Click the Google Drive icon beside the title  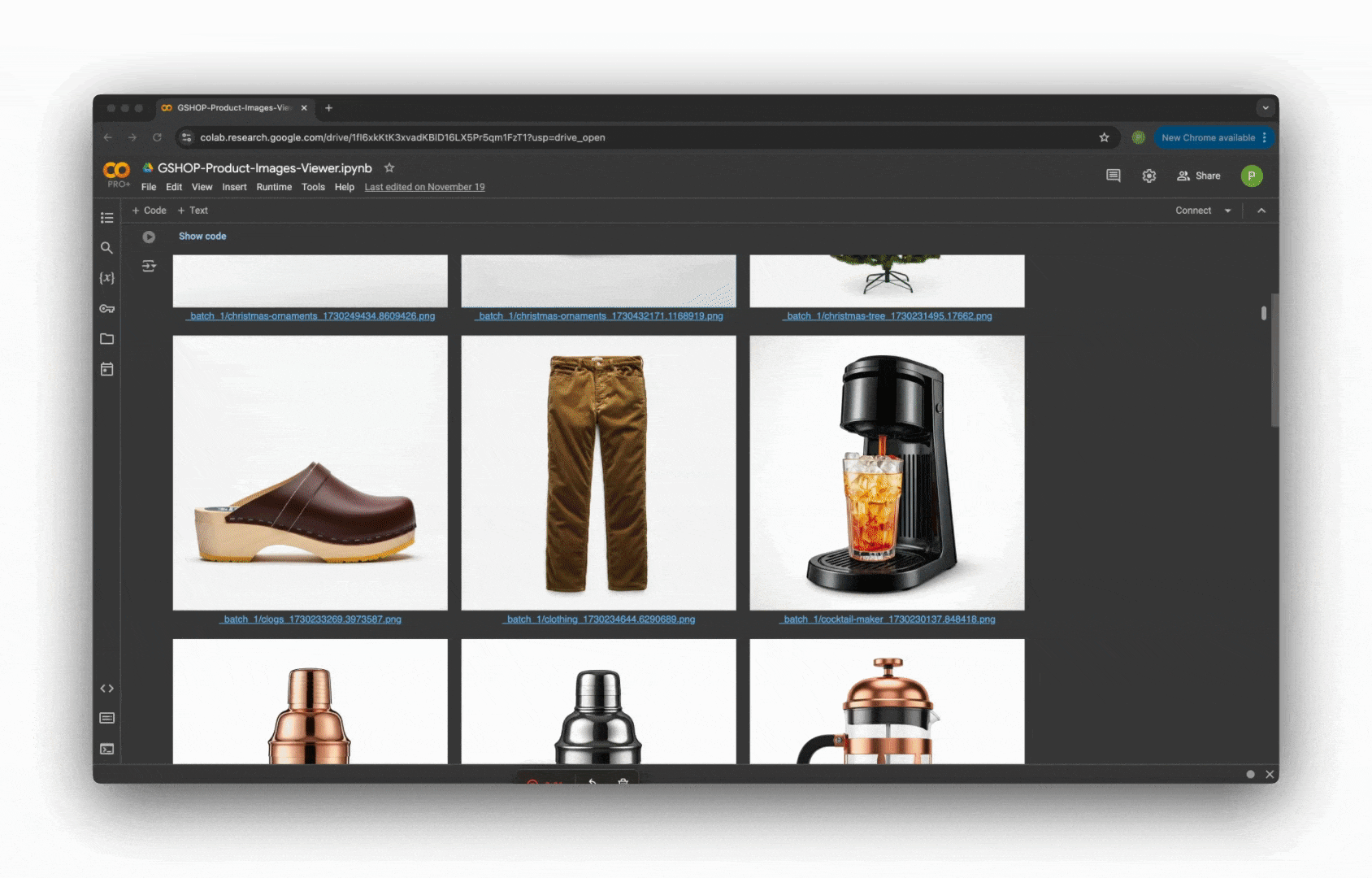tap(148, 167)
